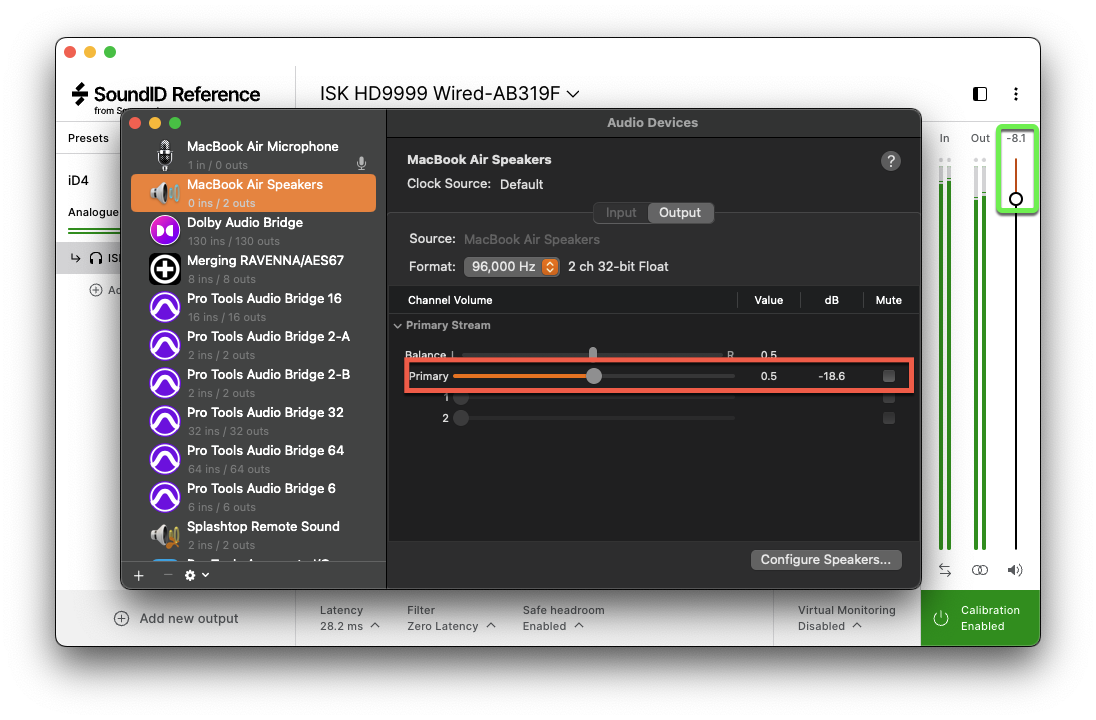Click the SoundID output gain slider knob
The height and width of the screenshot is (720, 1096).
point(1016,199)
